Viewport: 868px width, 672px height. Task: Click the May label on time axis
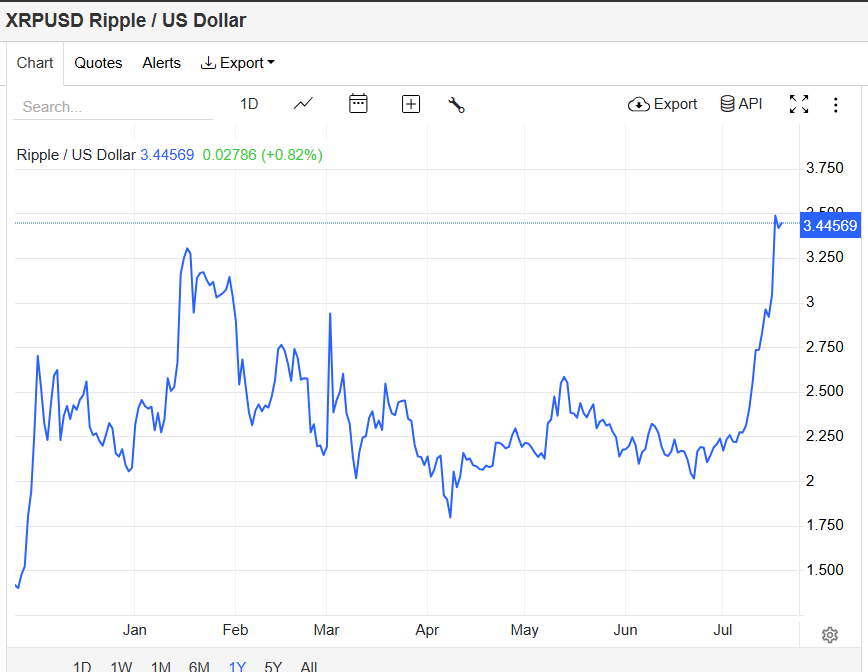pos(524,630)
